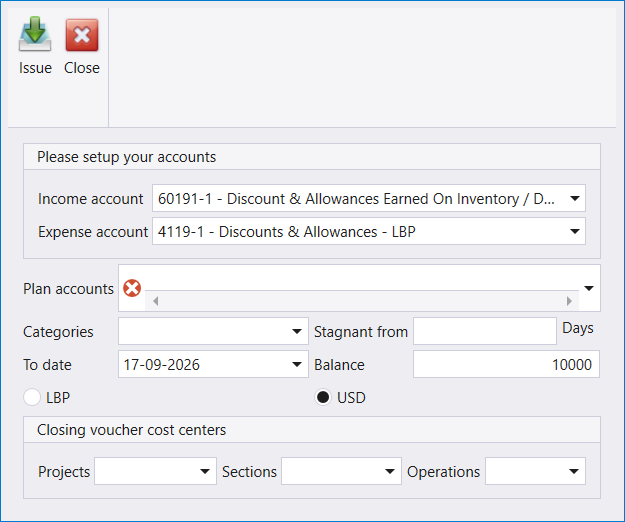This screenshot has width=625, height=522.
Task: Click Plan accounts scrollbar right arrow
Action: coord(569,301)
